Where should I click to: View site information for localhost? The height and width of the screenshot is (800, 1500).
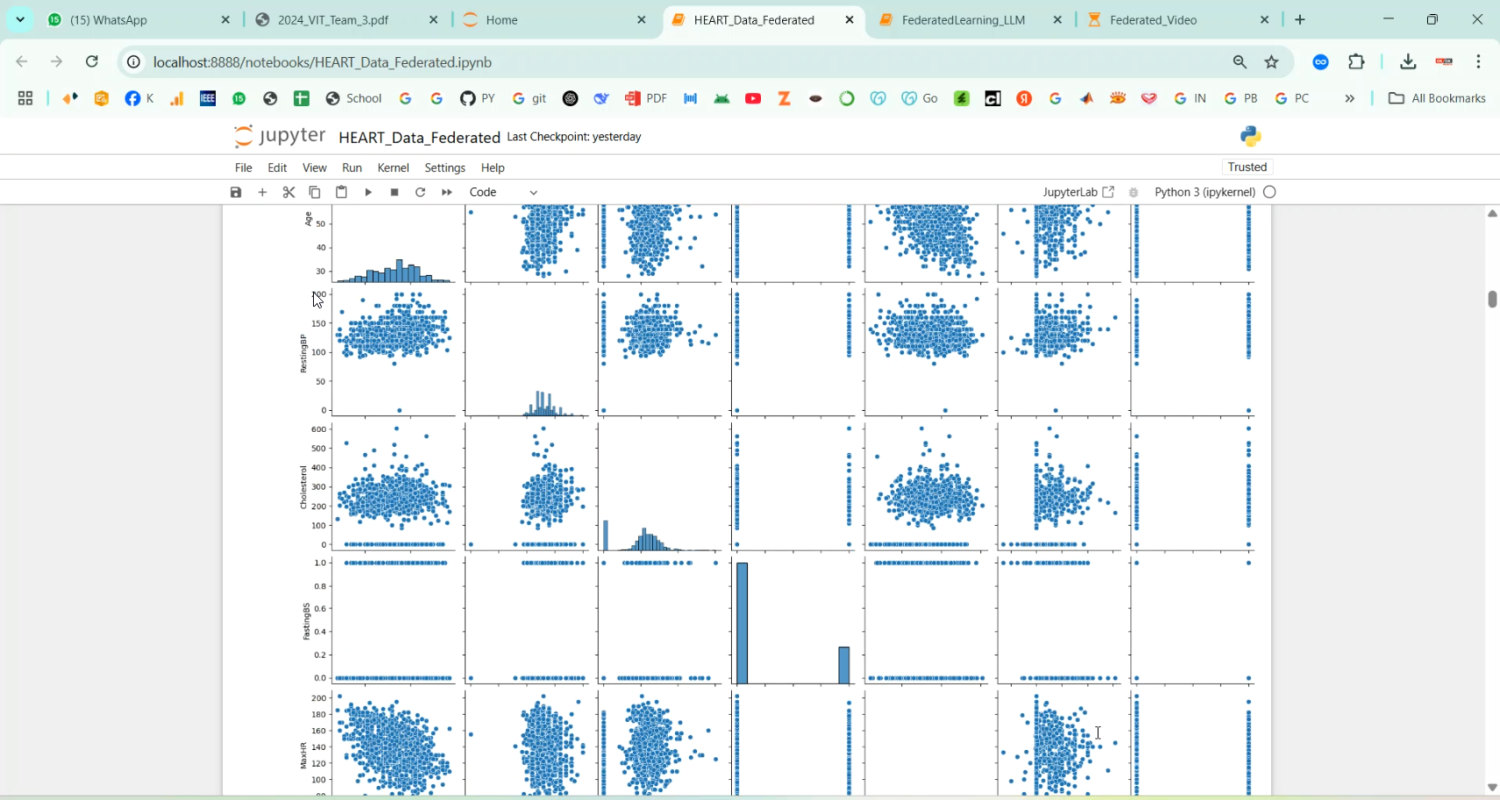(x=134, y=62)
